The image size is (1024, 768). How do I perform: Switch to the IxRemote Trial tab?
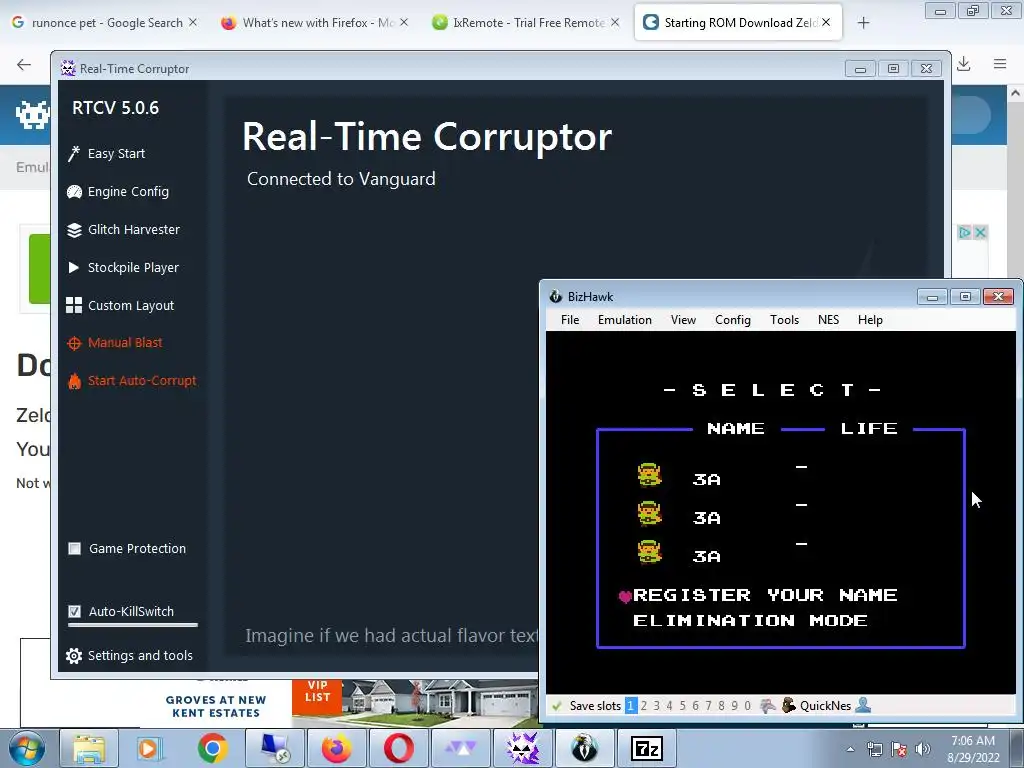pyautogui.click(x=519, y=22)
